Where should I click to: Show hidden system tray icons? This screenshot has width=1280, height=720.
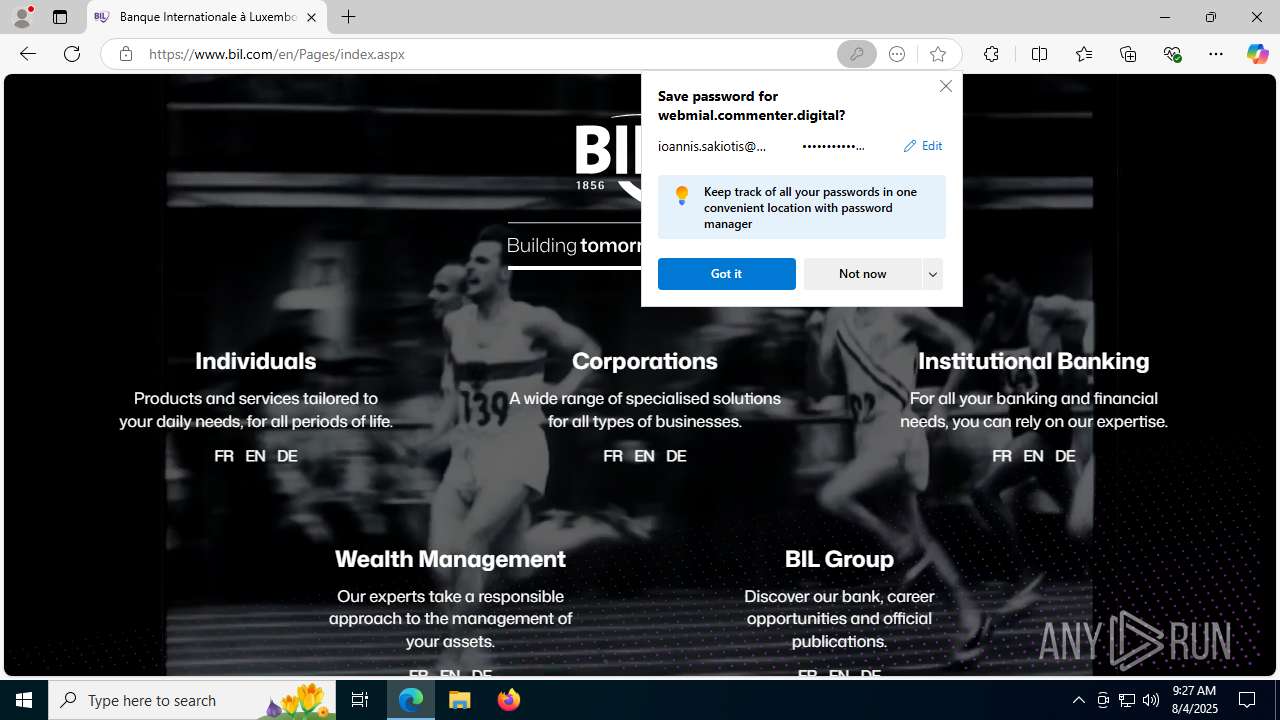tap(1078, 700)
